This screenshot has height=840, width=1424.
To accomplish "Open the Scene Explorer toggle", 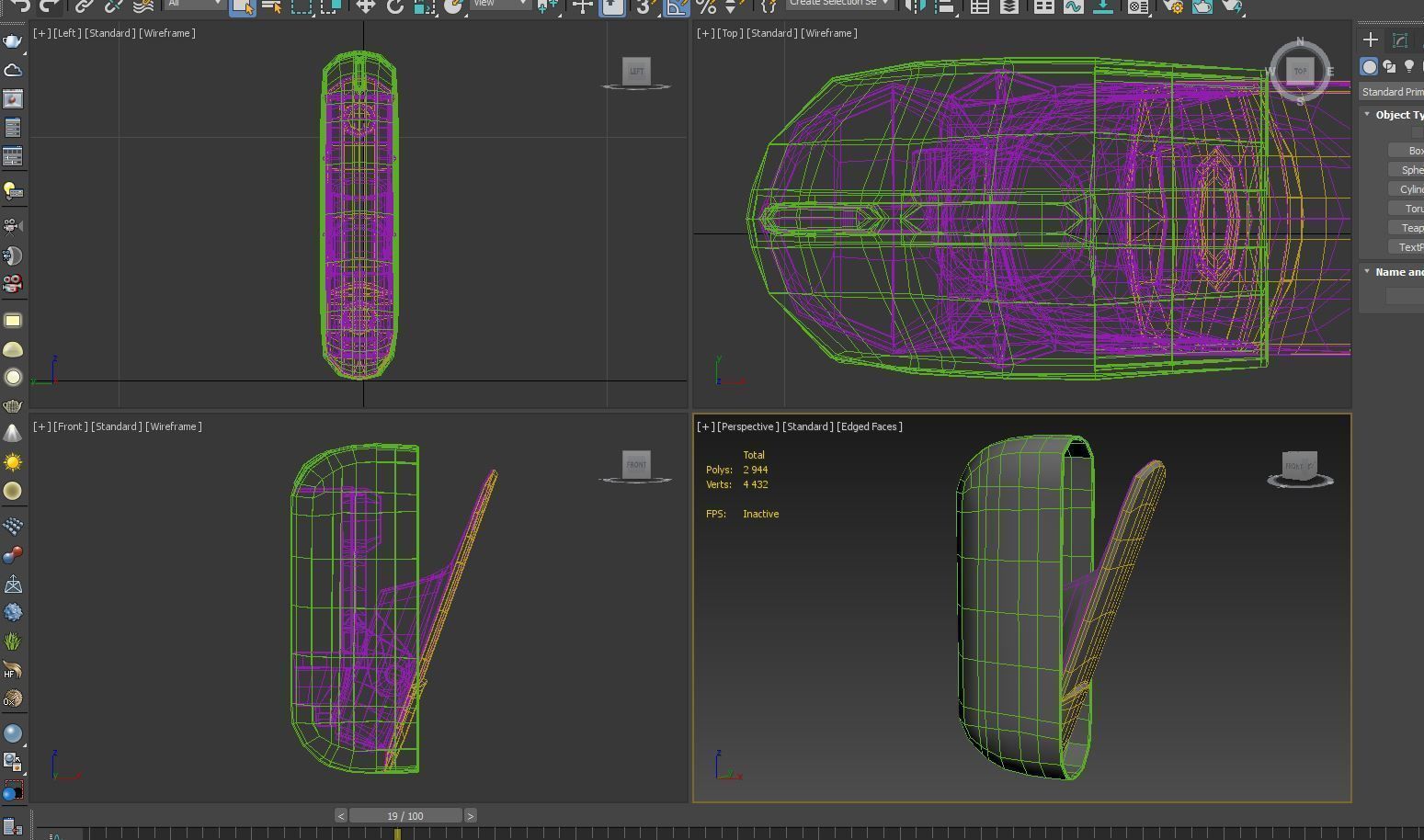I will [980, 6].
